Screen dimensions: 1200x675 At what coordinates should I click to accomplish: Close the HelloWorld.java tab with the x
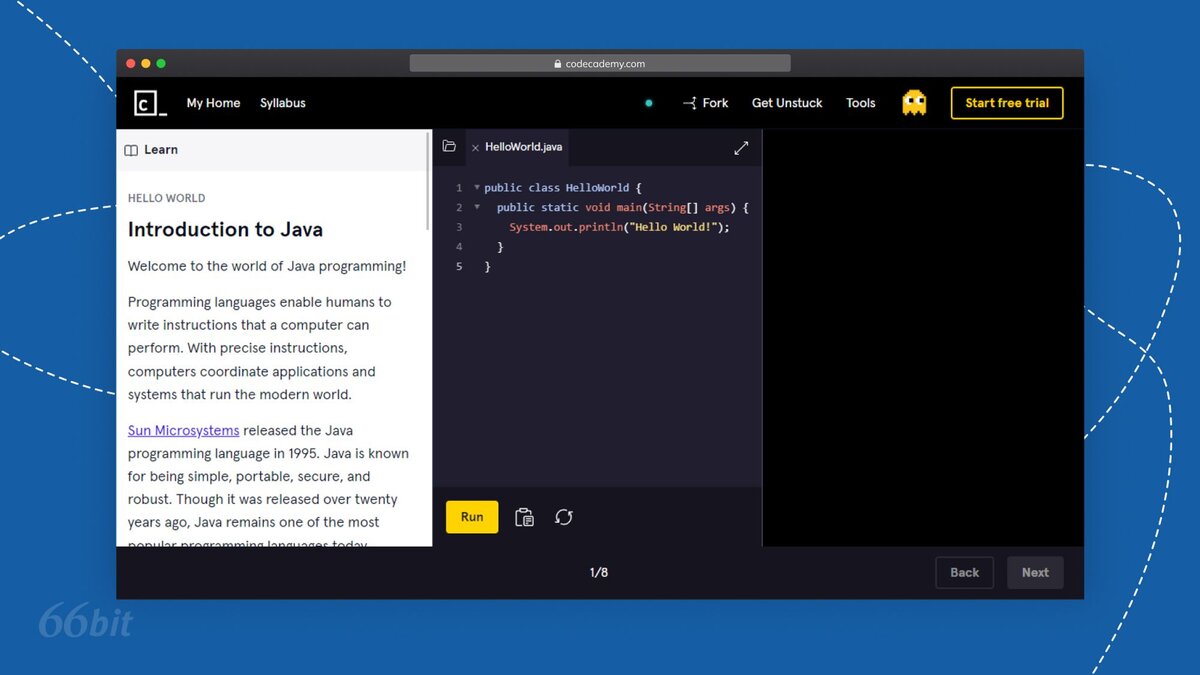(475, 148)
